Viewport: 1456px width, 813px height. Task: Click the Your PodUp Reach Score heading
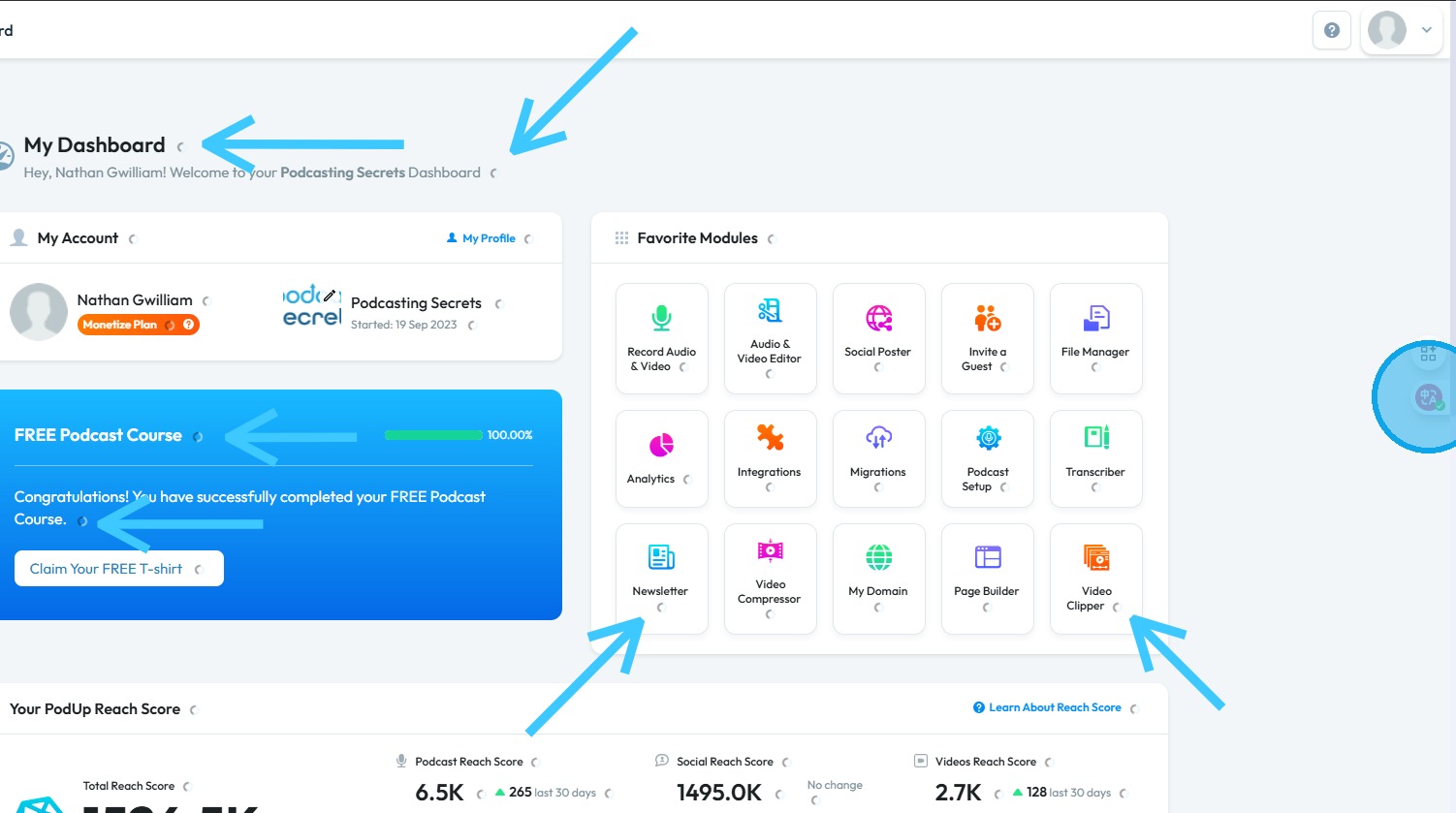click(95, 709)
